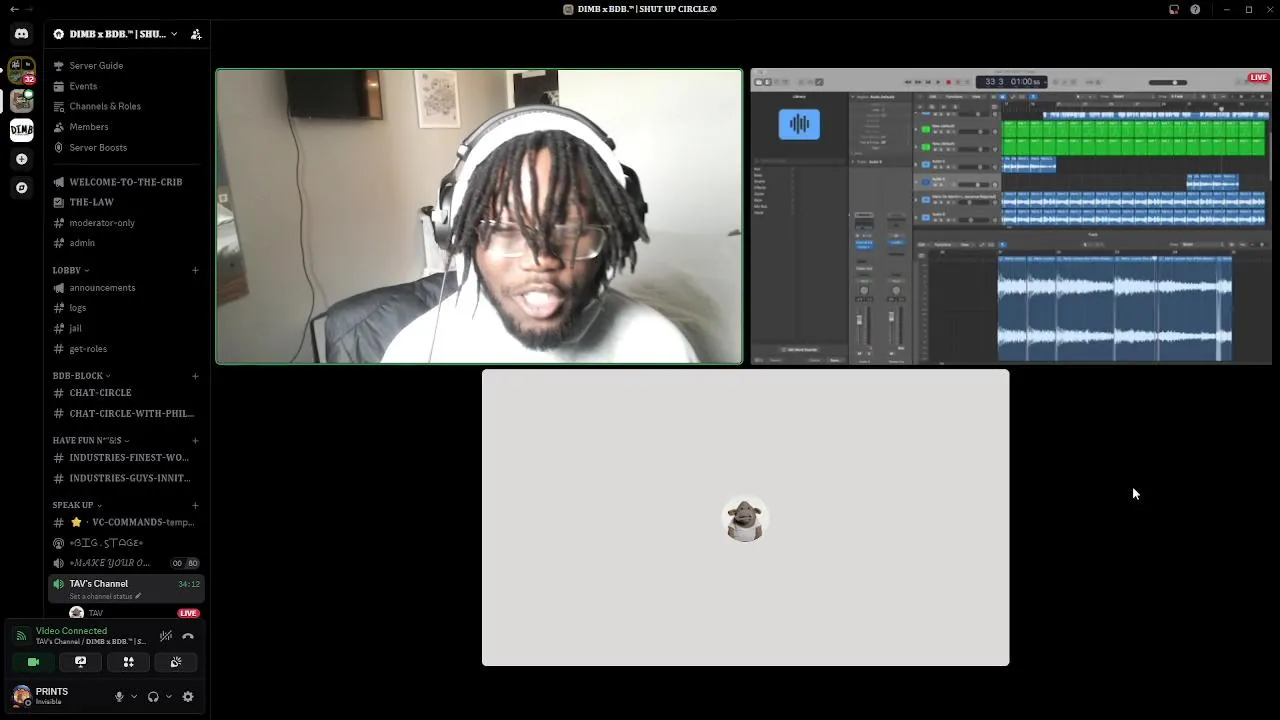Open headphone output options chevron
This screenshot has height=720, width=1280.
coord(168,697)
